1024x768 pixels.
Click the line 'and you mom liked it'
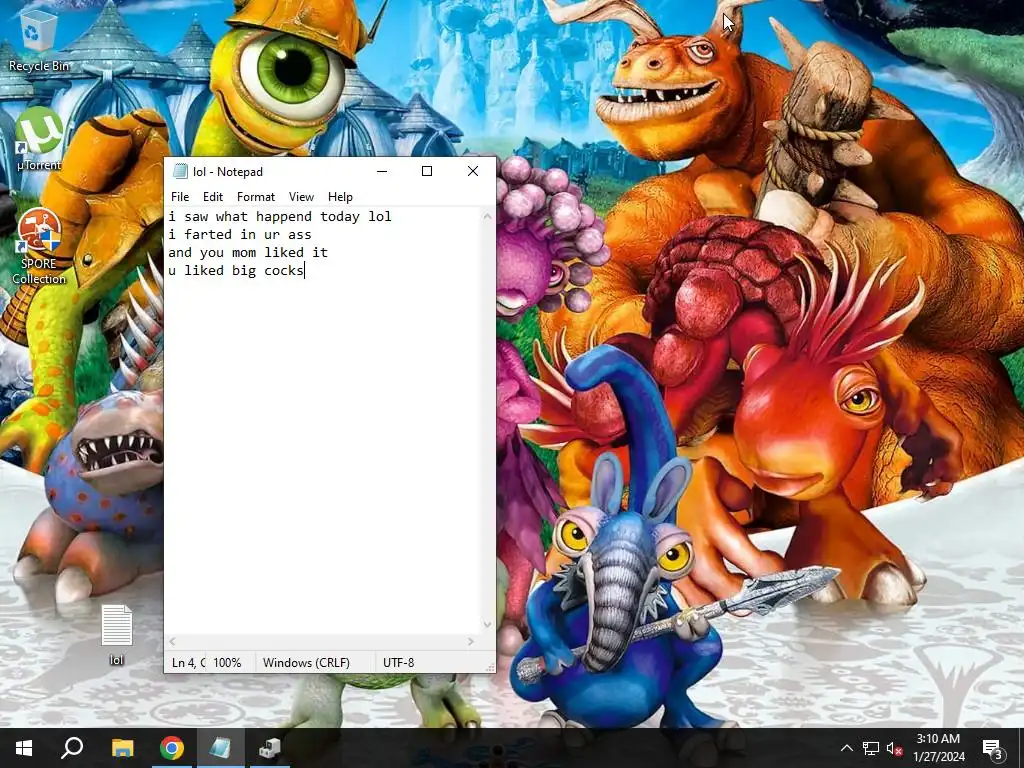coord(248,252)
